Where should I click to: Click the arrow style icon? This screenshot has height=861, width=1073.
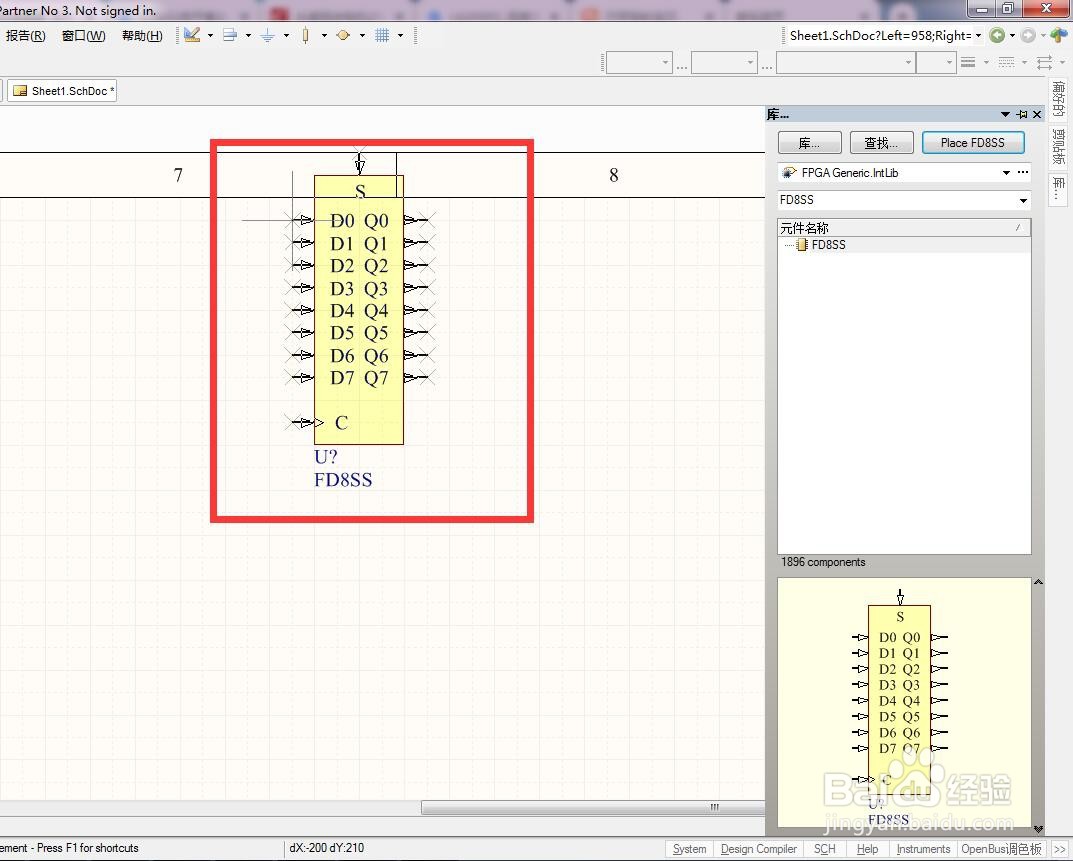[x=1044, y=63]
